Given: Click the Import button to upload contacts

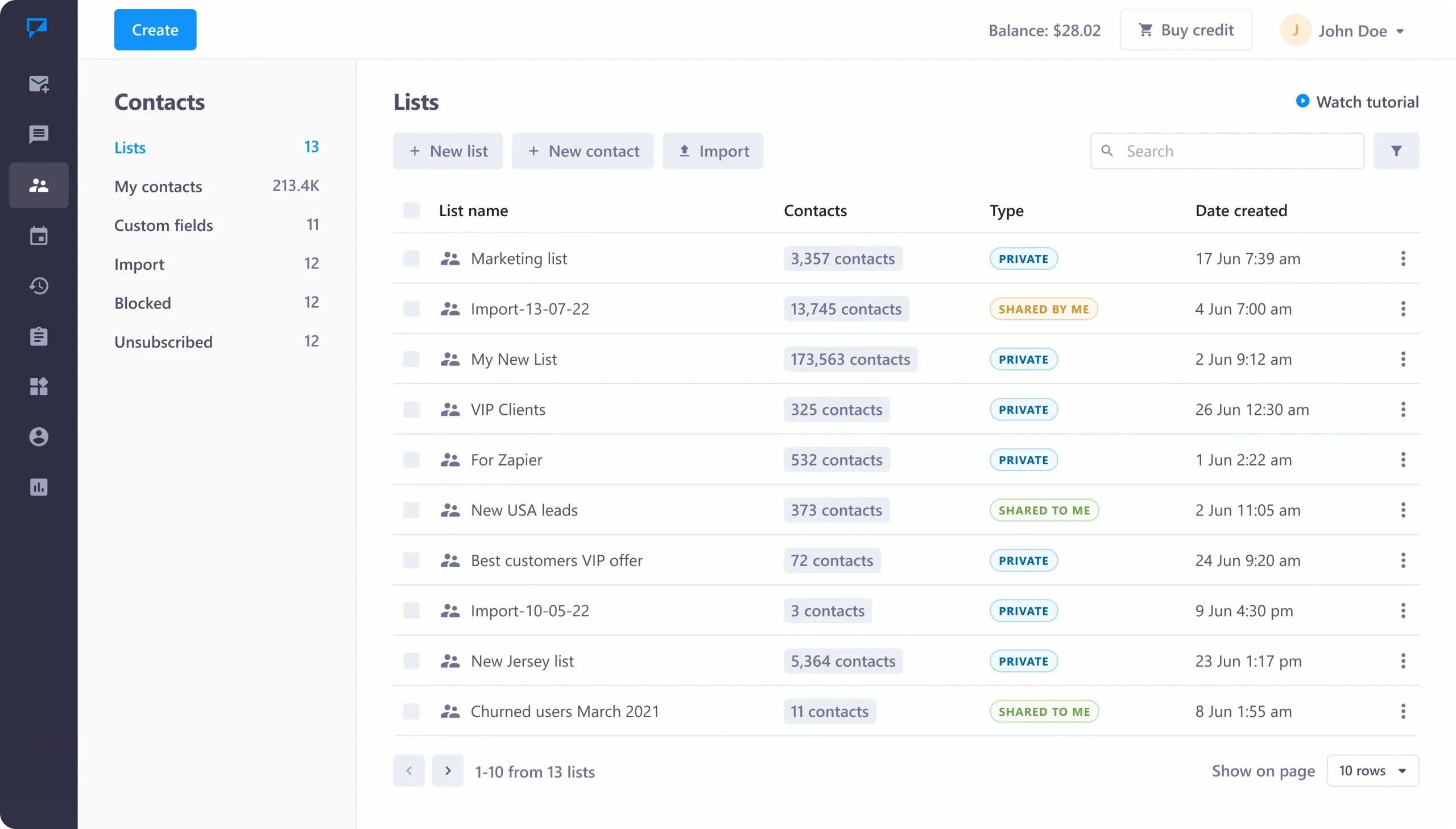Looking at the screenshot, I should [x=712, y=150].
